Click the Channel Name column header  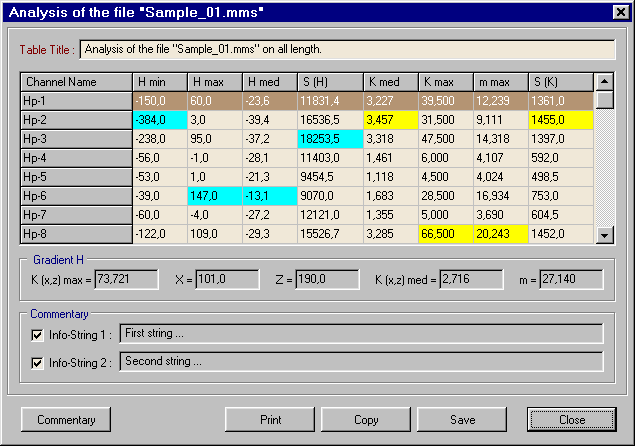76,82
